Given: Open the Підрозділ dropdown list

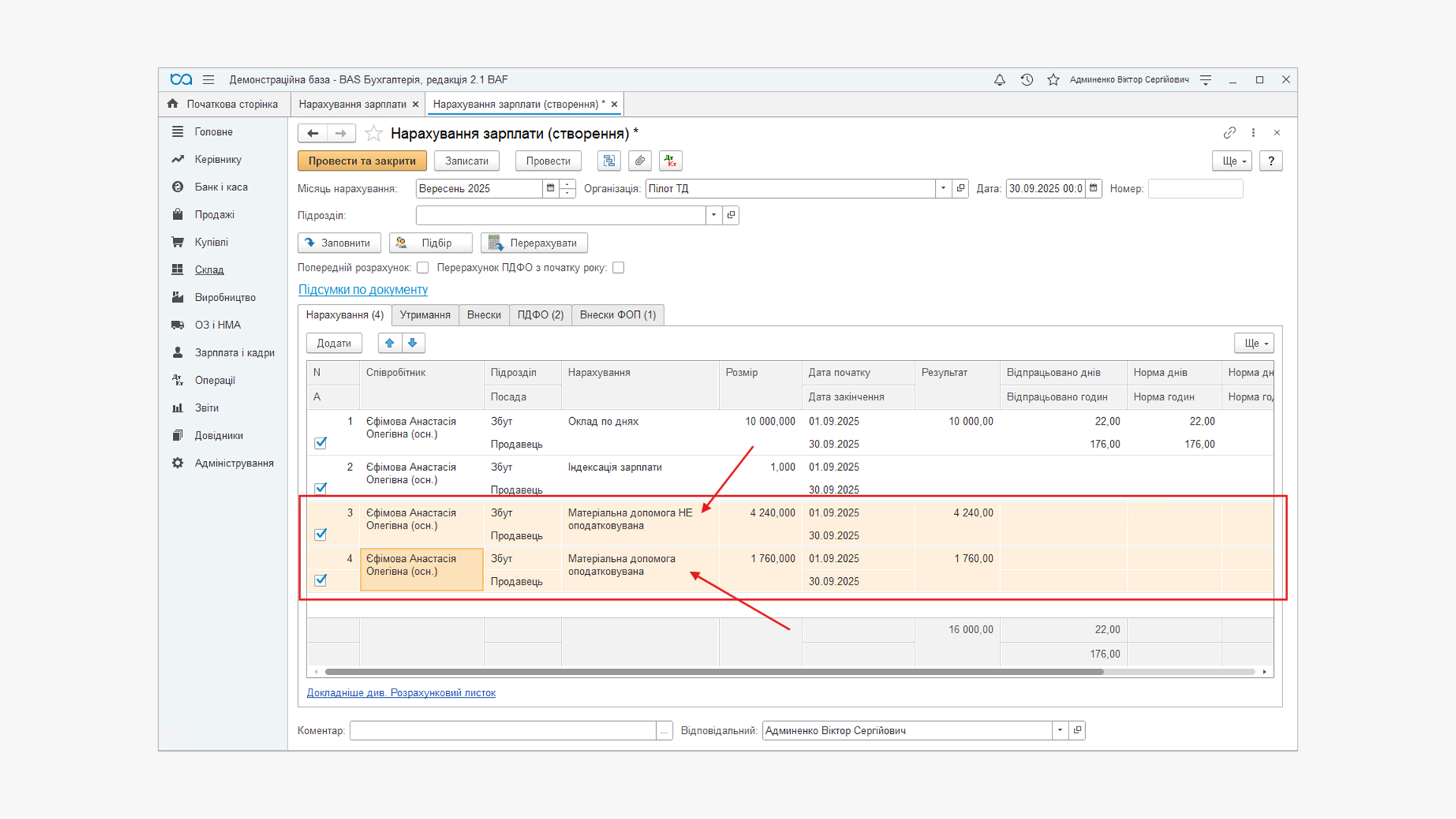Looking at the screenshot, I should 714,215.
